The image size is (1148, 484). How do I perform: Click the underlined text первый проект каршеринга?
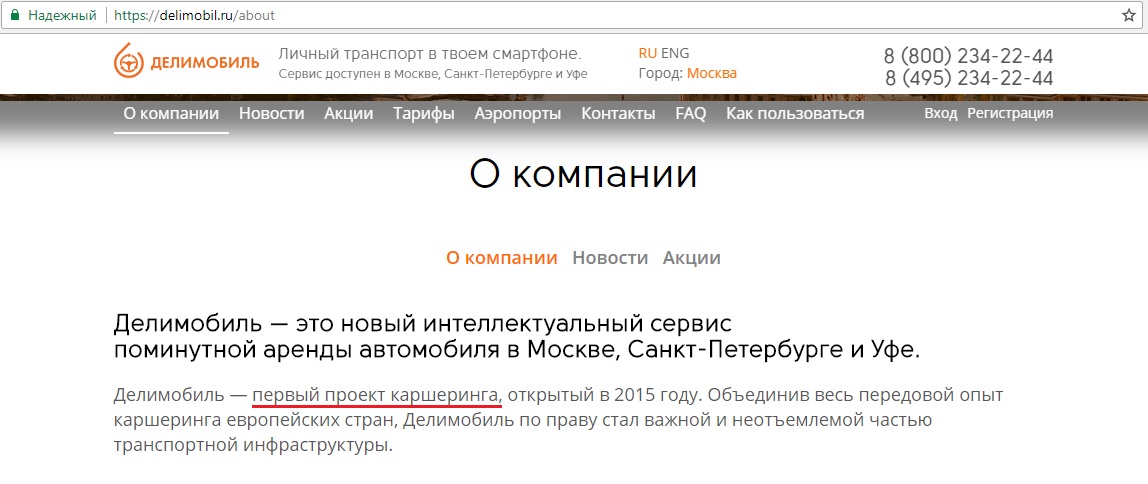(x=377, y=396)
